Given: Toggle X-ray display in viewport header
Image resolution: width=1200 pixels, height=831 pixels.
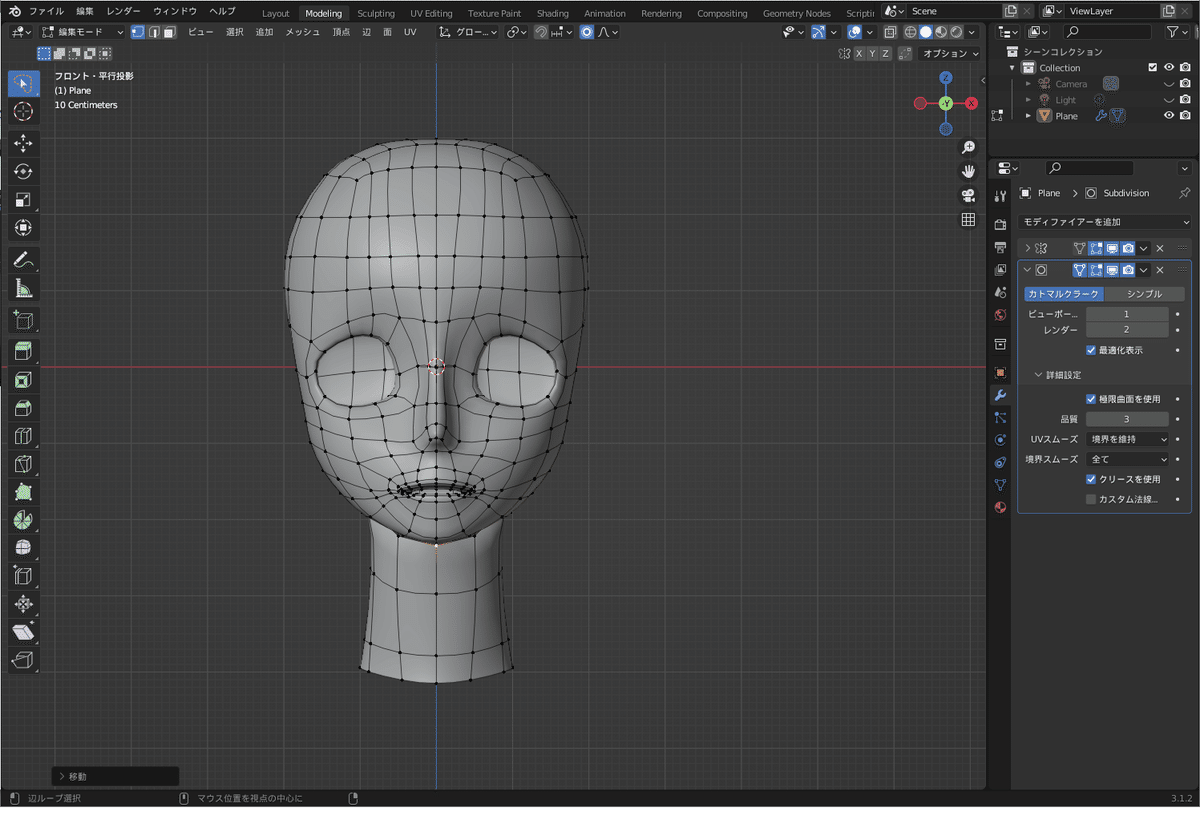Looking at the screenshot, I should pyautogui.click(x=890, y=32).
